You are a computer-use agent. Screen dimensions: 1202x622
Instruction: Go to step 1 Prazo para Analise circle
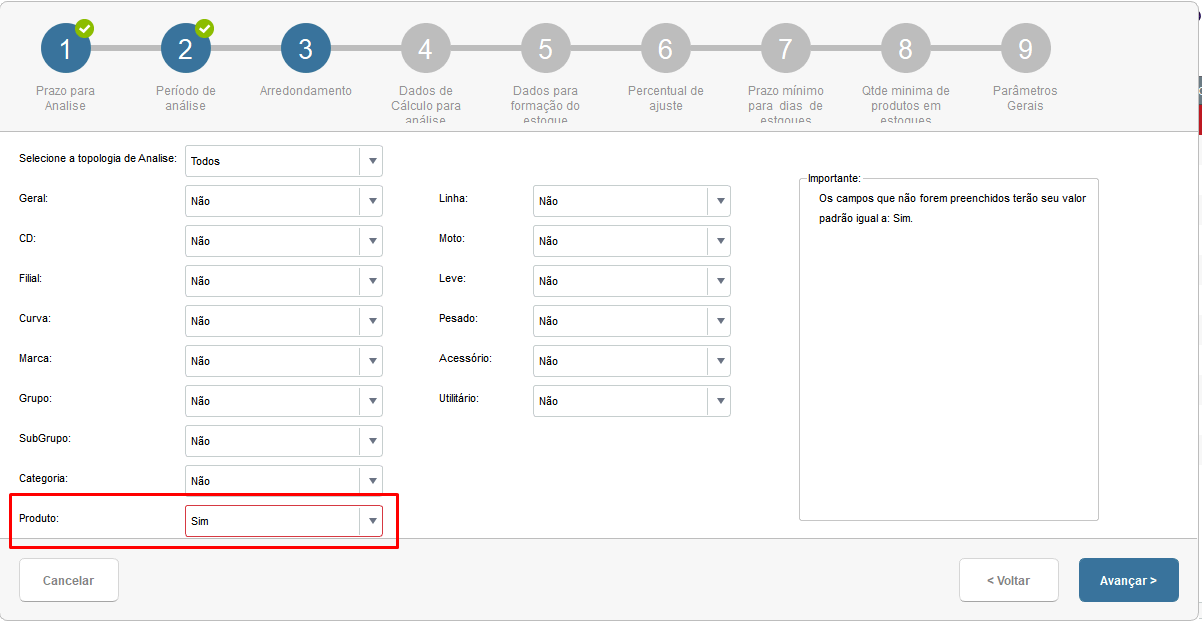click(65, 48)
